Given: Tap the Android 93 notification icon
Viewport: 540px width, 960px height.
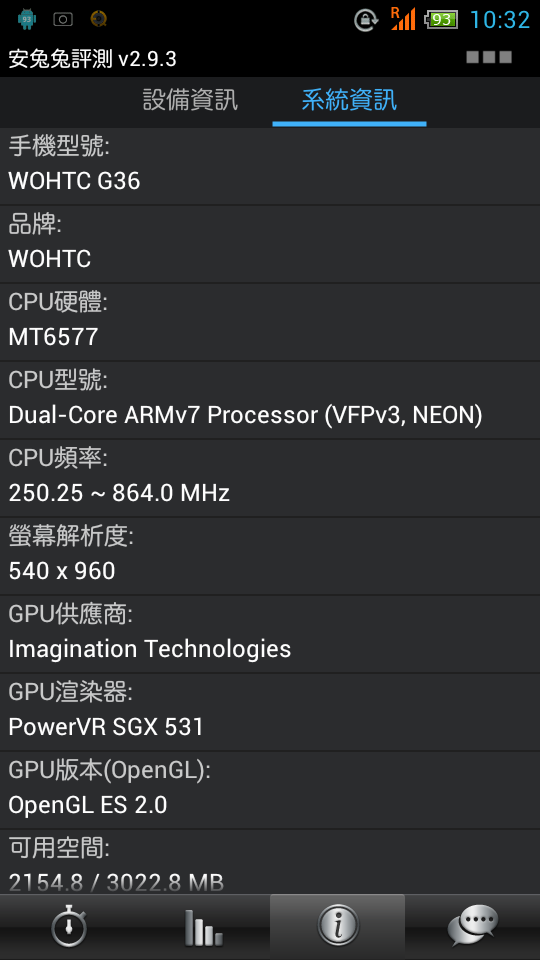Looking at the screenshot, I should 26,19.
